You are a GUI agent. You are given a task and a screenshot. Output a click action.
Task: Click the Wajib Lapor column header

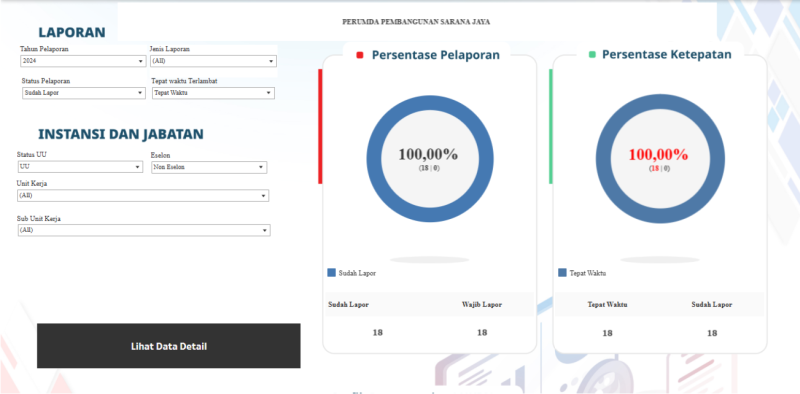(482, 305)
